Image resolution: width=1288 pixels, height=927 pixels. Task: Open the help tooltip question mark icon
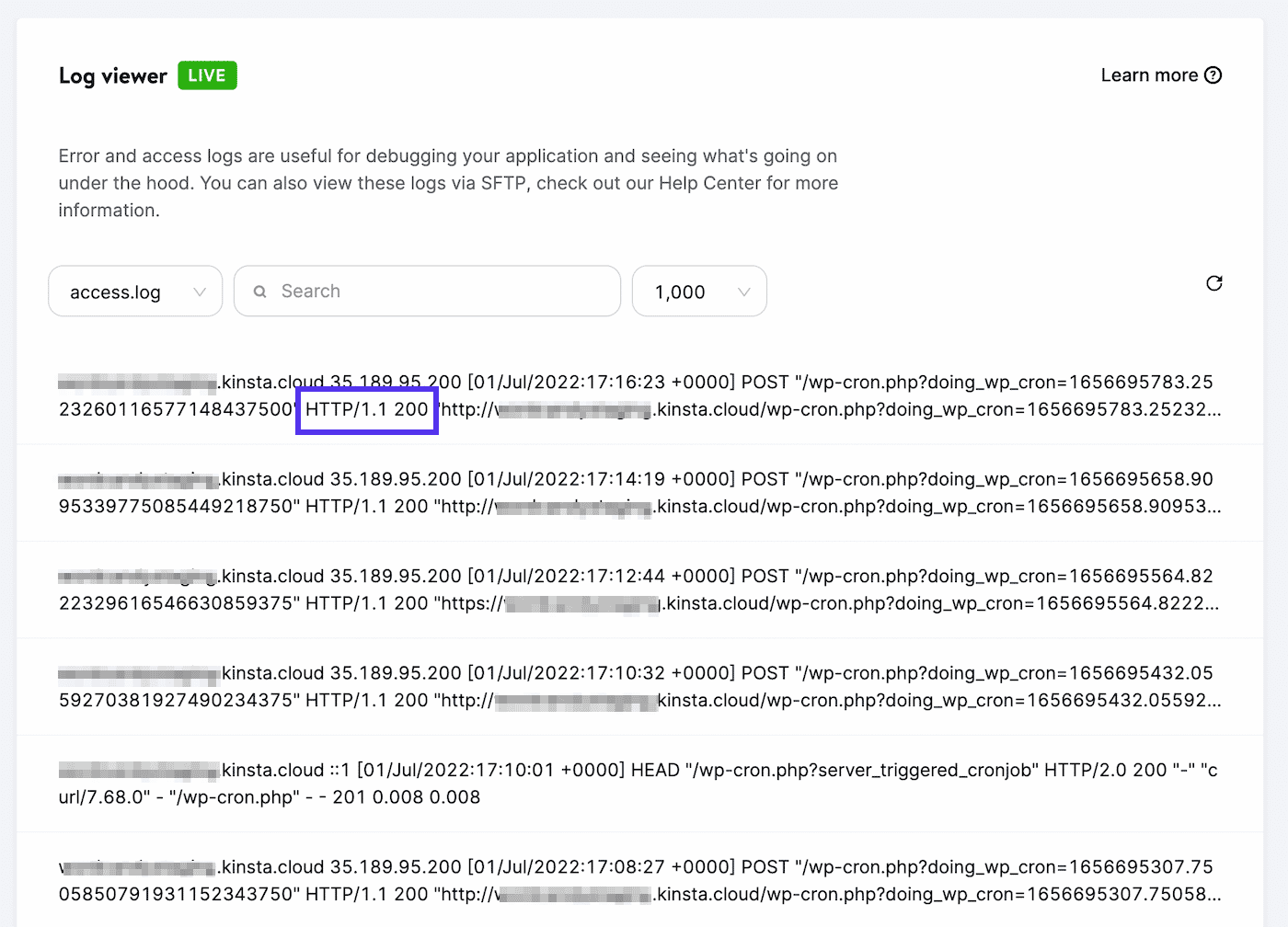pyautogui.click(x=1213, y=74)
